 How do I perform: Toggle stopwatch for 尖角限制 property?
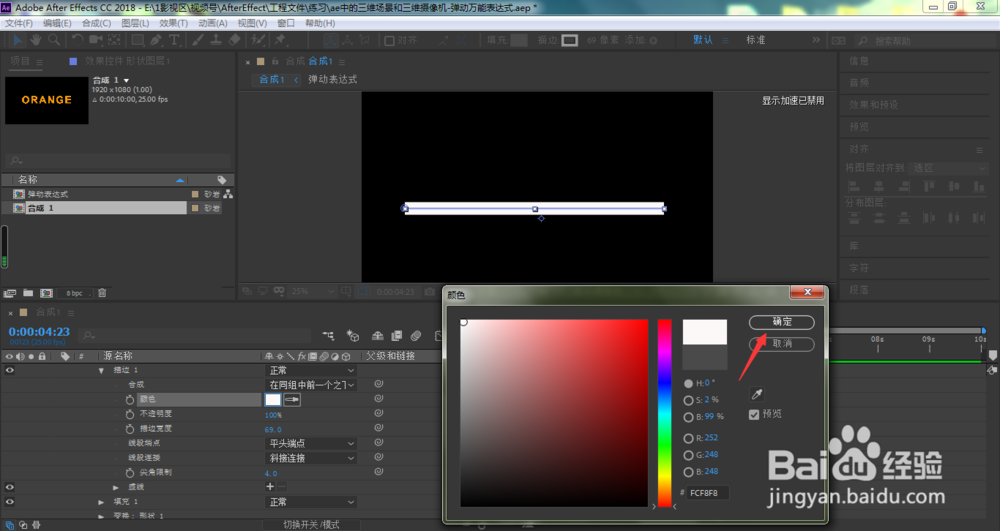(x=129, y=473)
